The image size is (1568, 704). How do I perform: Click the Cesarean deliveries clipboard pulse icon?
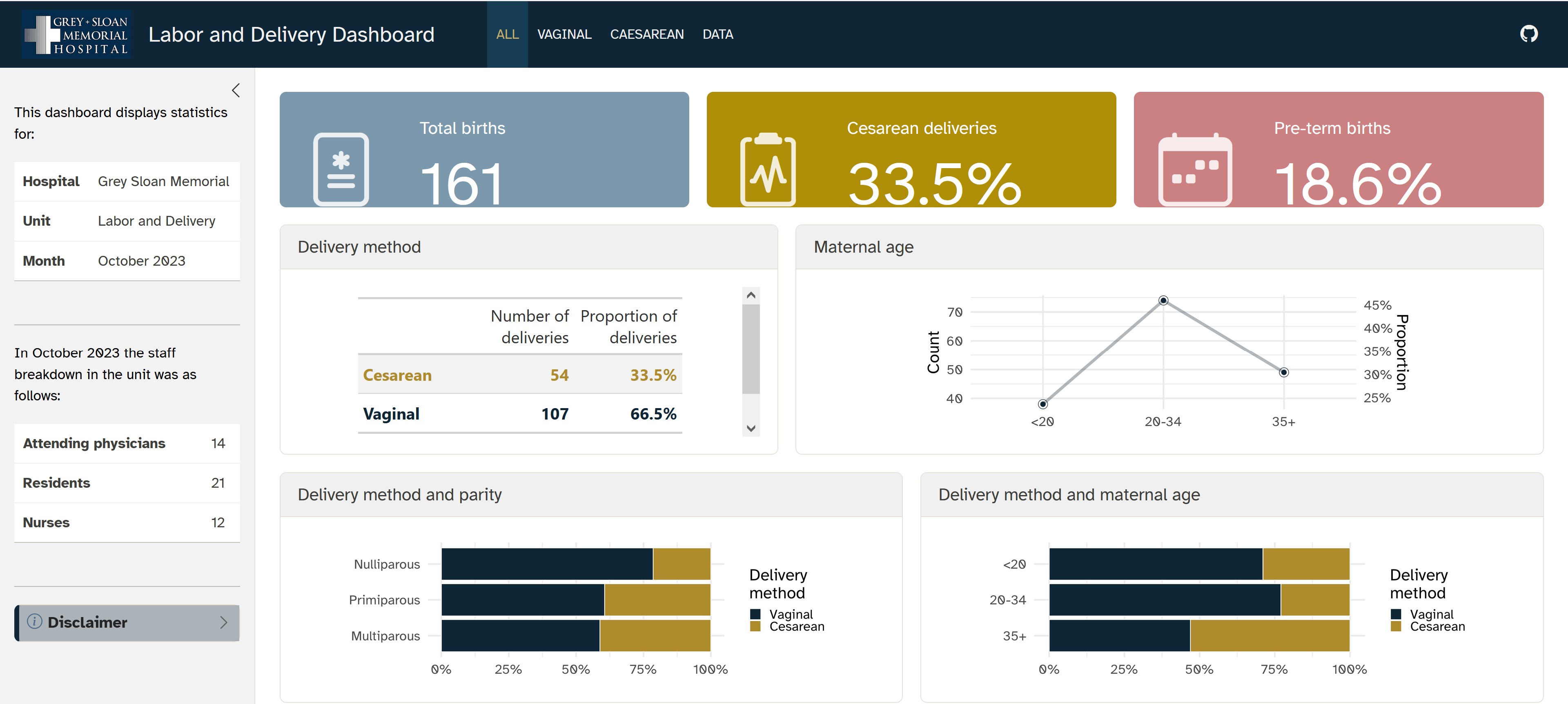(768, 170)
